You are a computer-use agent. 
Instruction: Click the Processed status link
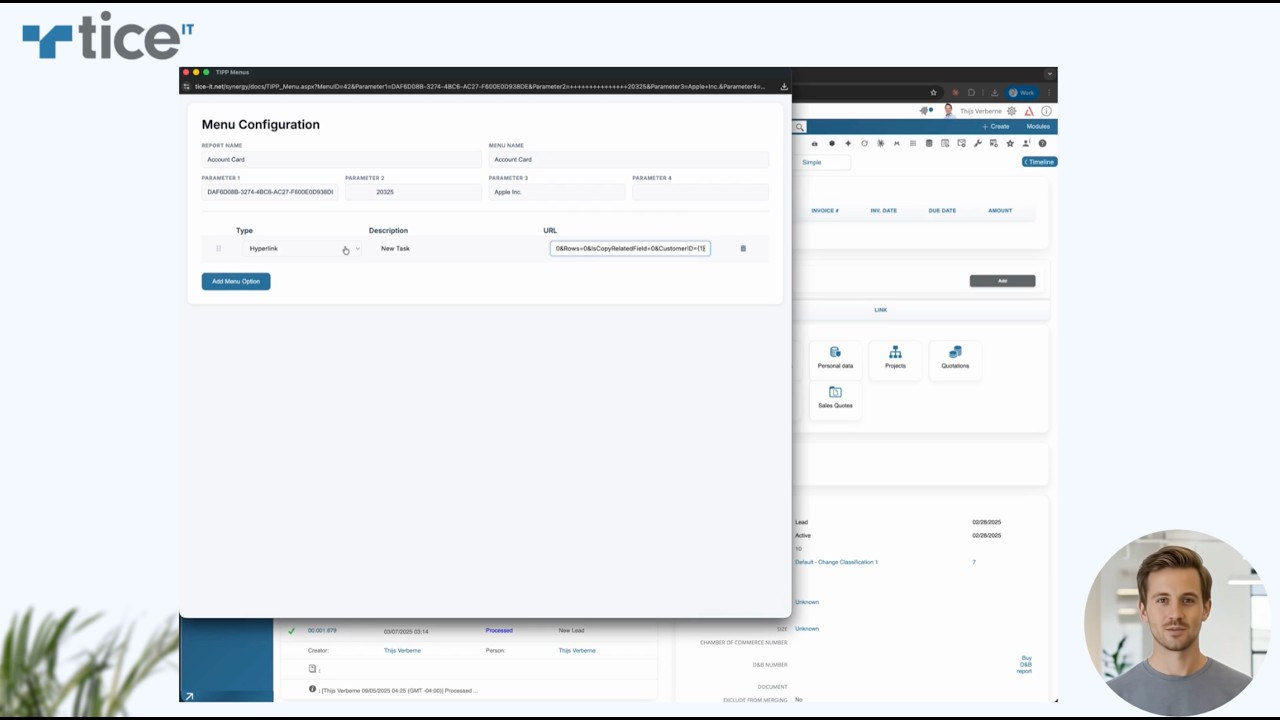click(x=499, y=631)
